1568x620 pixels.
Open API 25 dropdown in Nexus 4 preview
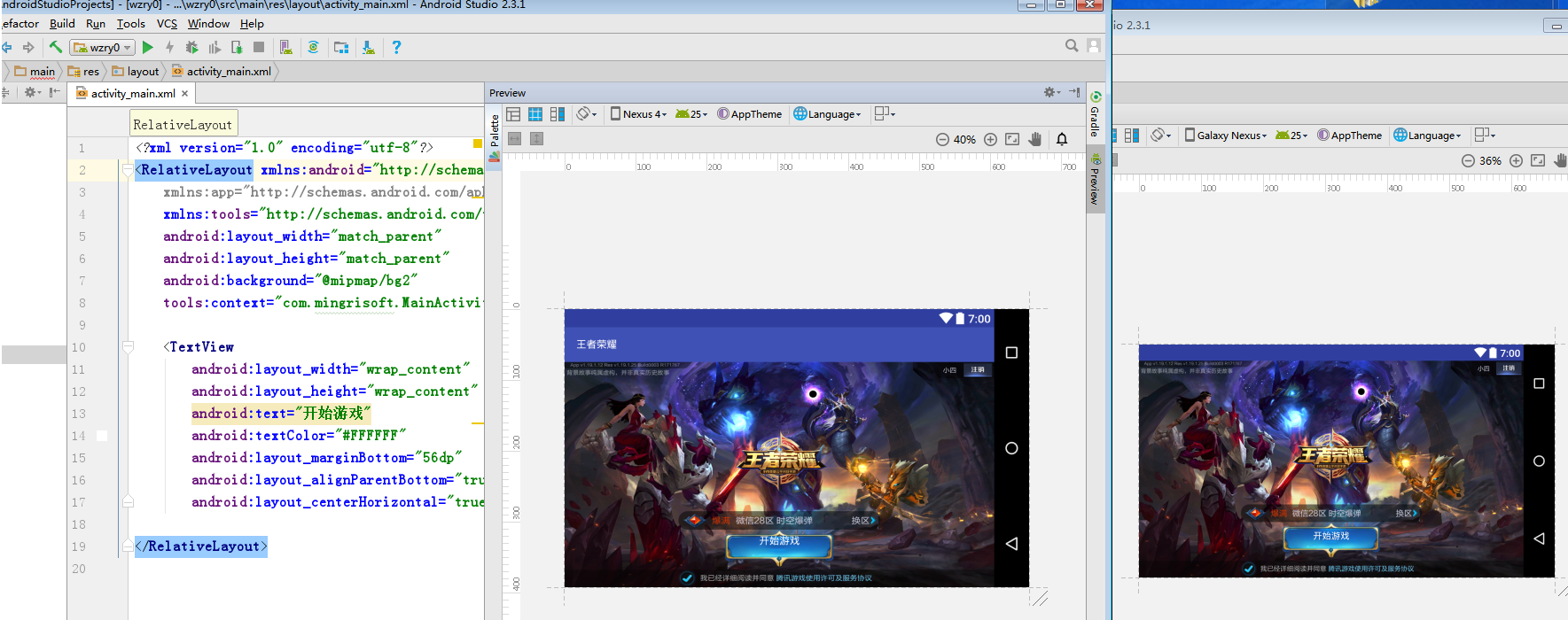pos(691,114)
